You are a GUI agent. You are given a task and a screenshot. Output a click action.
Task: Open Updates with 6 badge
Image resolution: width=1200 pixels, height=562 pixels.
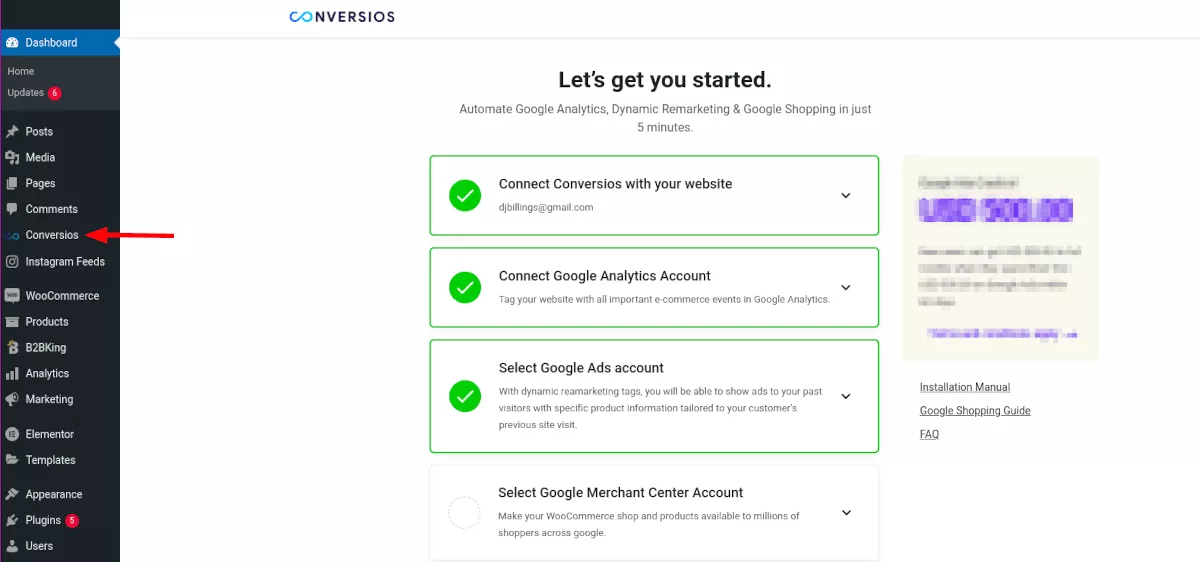(26, 93)
